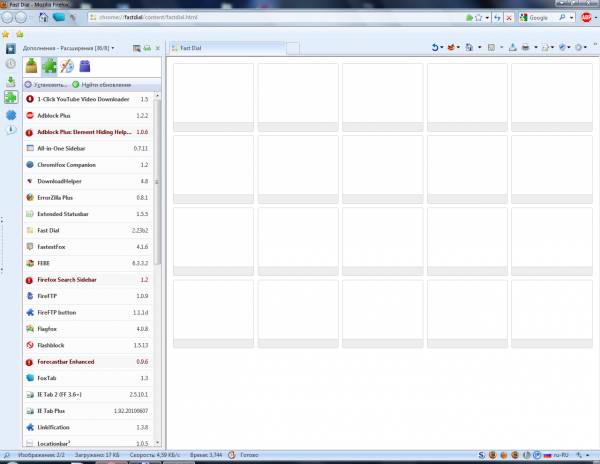
Task: Select the Fast Dial extension row
Action: point(88,230)
